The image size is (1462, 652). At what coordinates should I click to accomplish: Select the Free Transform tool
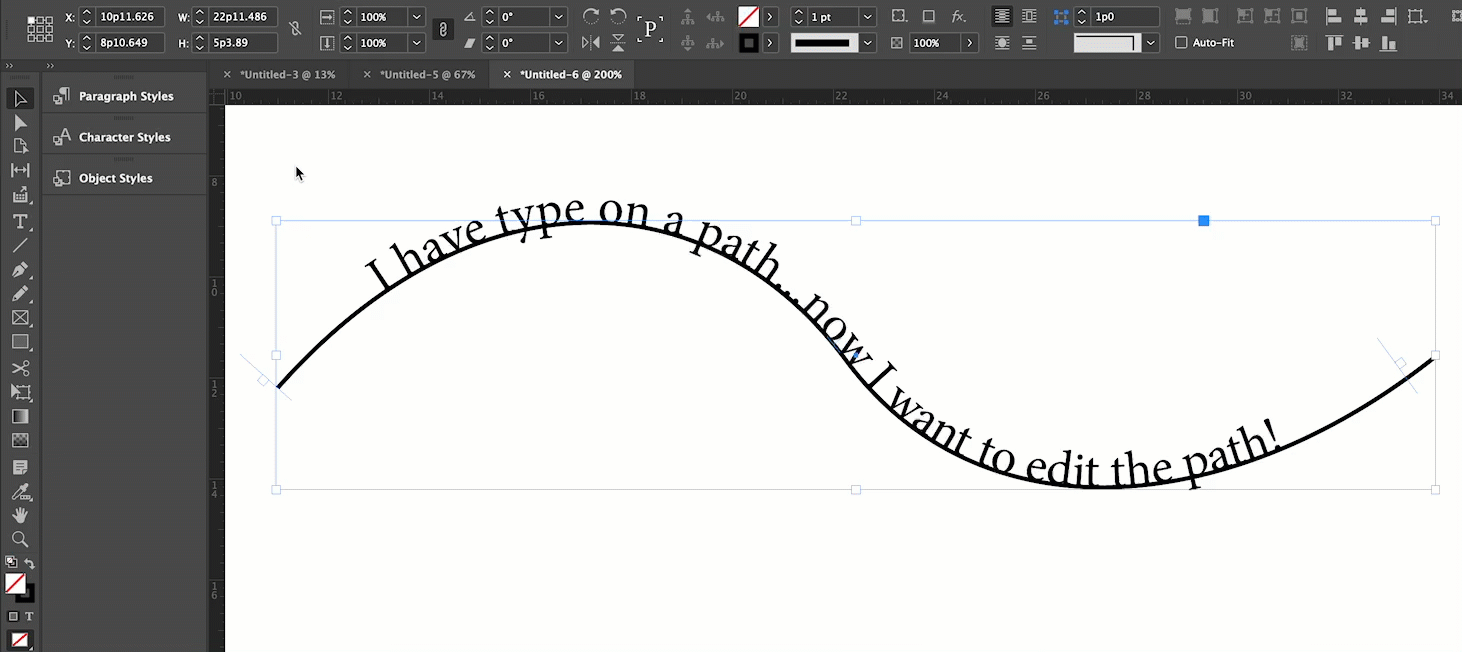20,392
